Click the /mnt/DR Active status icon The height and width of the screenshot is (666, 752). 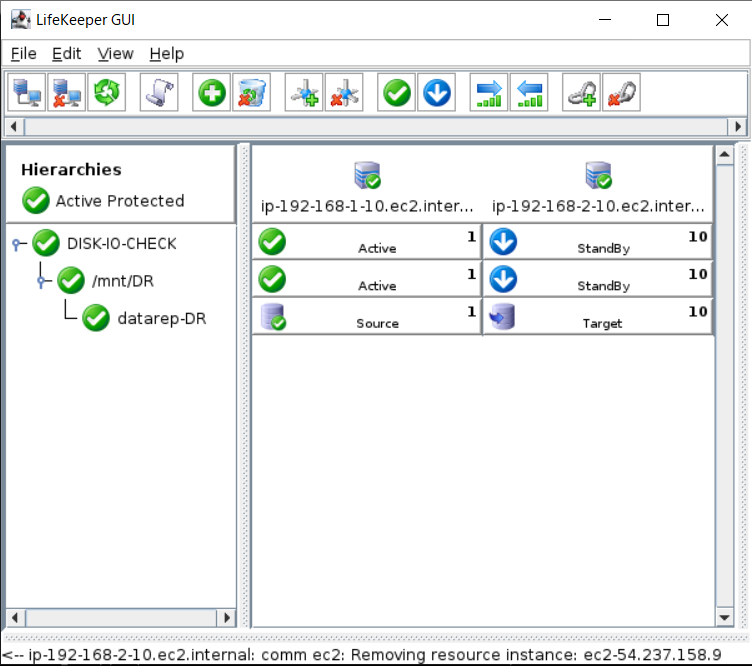(x=272, y=279)
